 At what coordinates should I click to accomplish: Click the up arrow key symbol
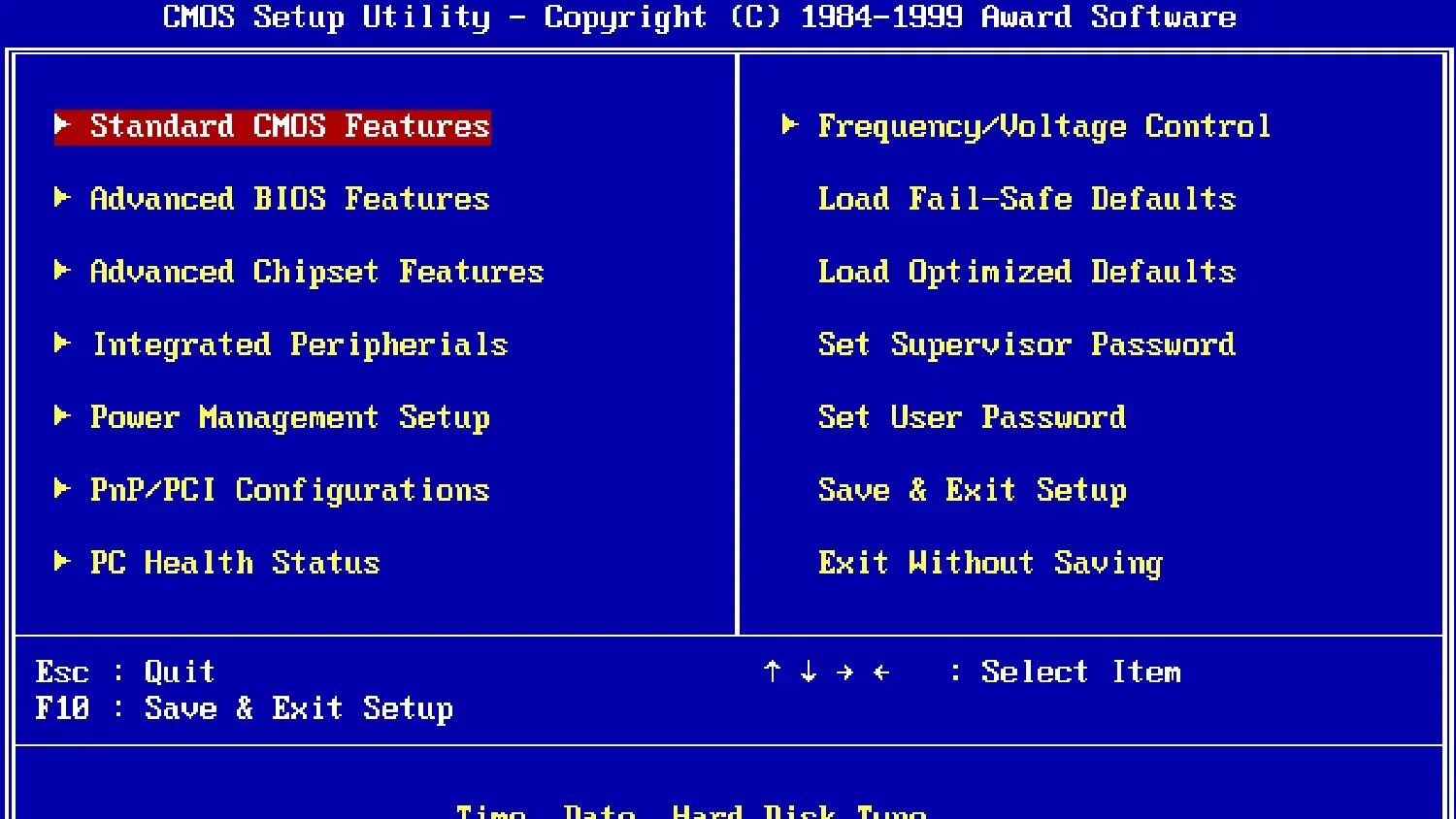coord(773,672)
